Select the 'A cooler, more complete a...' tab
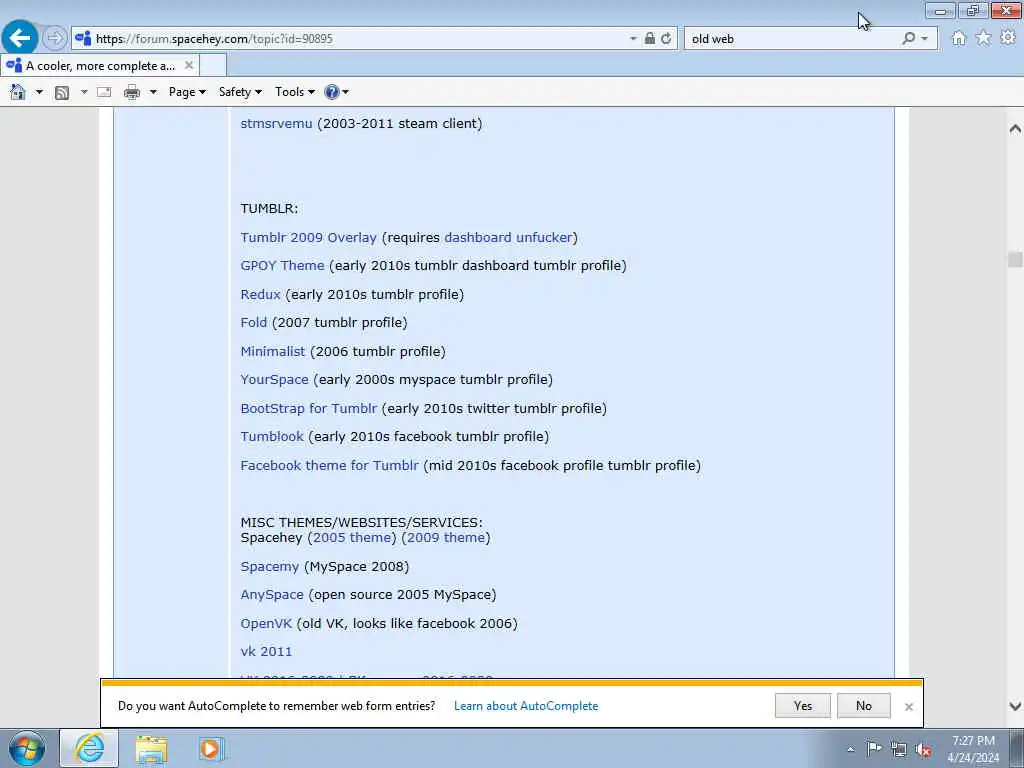Viewport: 1024px width, 768px height. coord(100,65)
